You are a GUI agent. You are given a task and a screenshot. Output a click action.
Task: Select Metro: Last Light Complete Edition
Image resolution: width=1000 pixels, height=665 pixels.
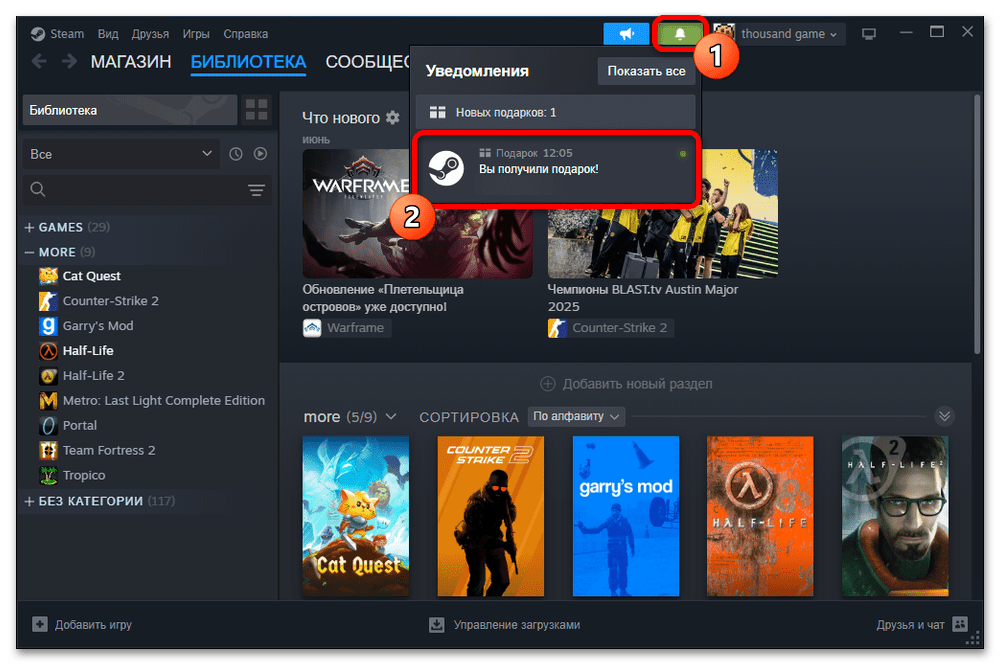coord(164,400)
